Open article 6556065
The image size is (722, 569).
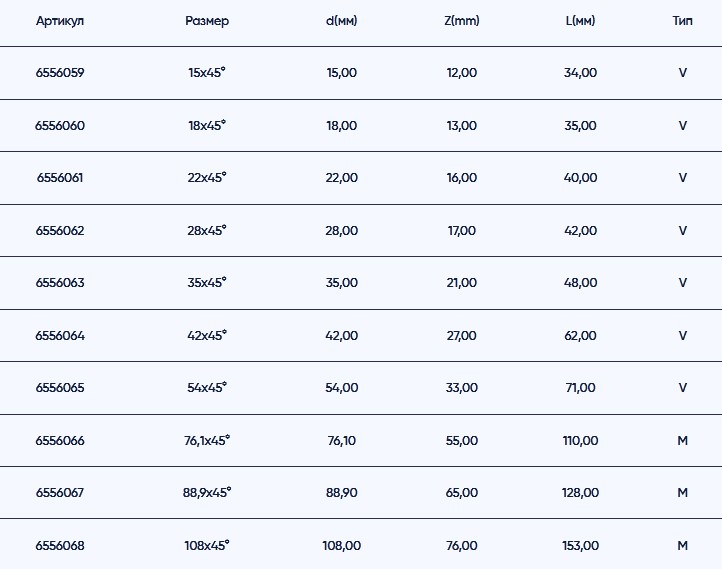pos(60,388)
